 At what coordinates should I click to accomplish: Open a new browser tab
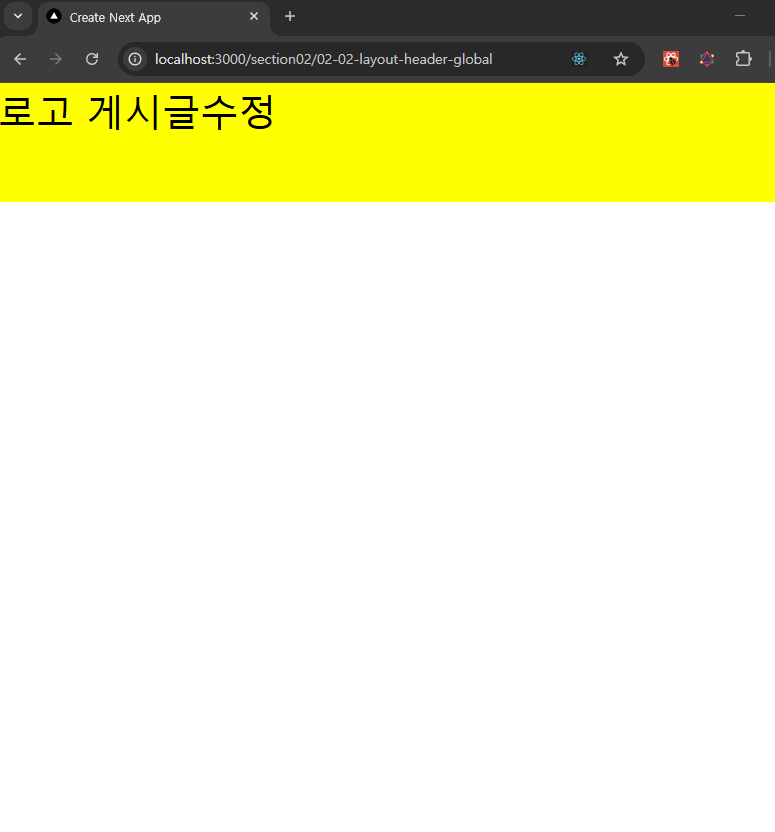click(x=290, y=16)
